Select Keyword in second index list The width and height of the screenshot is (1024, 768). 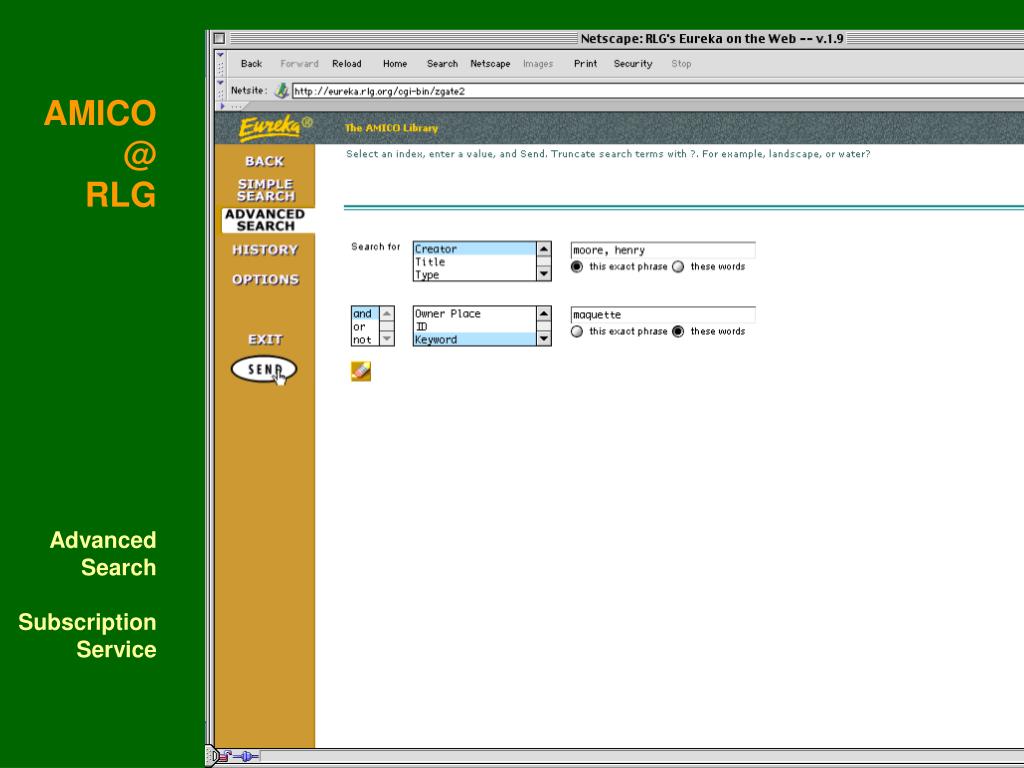(x=474, y=340)
